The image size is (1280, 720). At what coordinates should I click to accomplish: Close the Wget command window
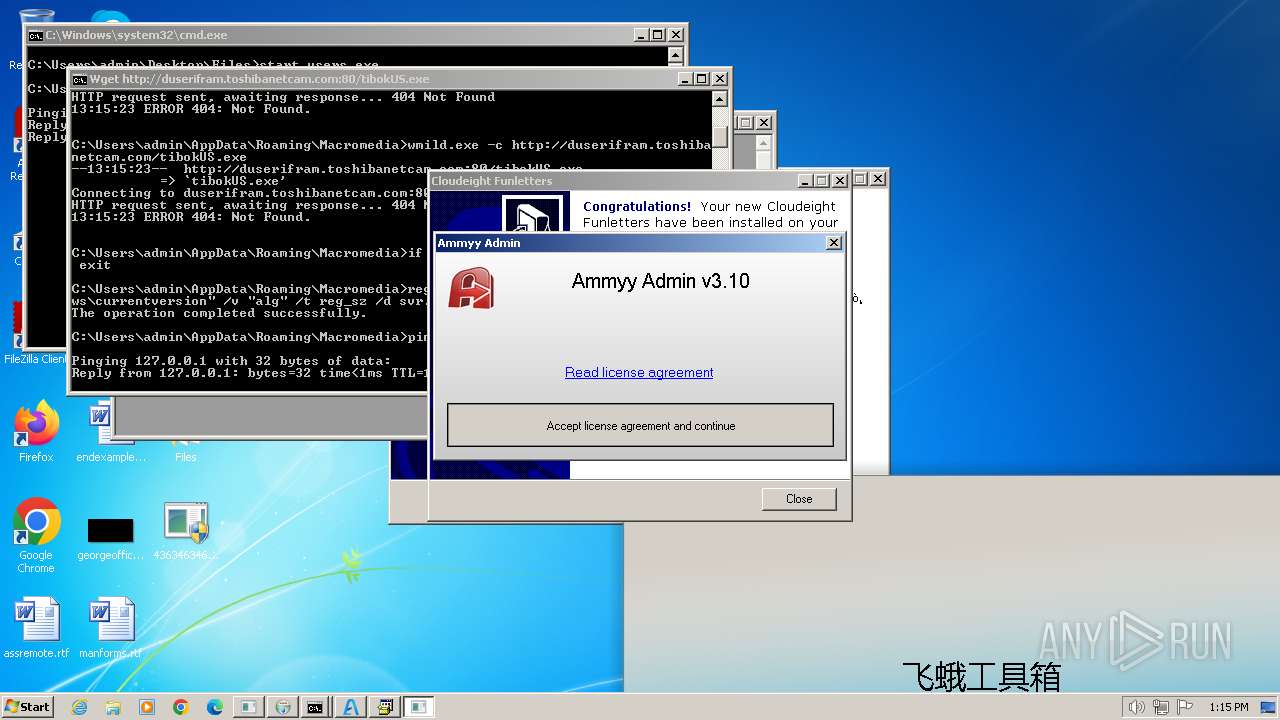coord(720,79)
